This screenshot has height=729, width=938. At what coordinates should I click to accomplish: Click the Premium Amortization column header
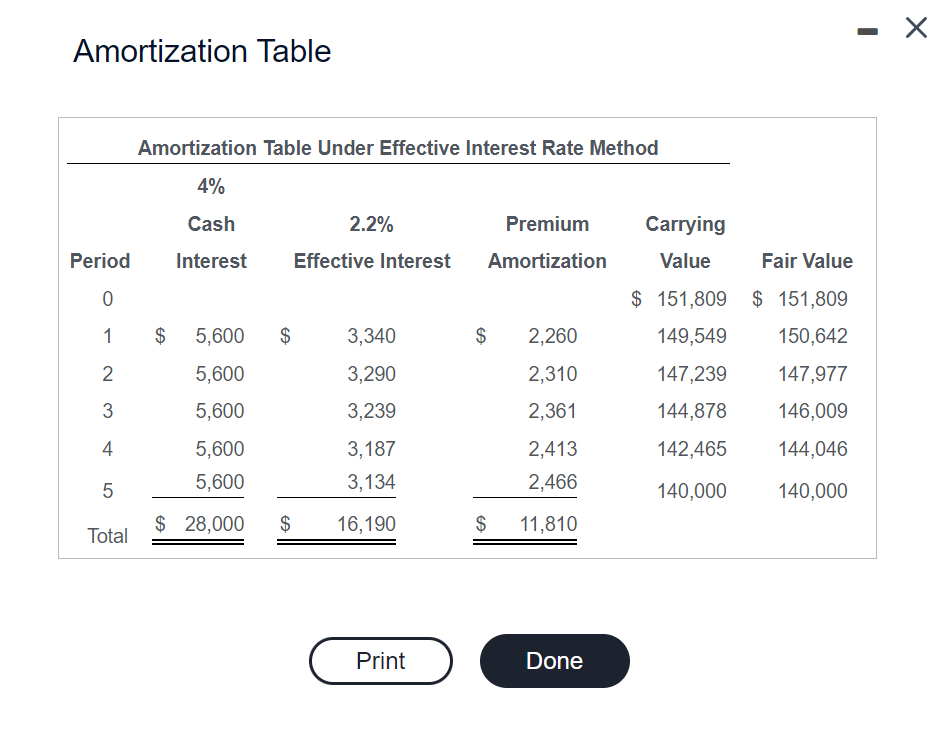click(547, 242)
